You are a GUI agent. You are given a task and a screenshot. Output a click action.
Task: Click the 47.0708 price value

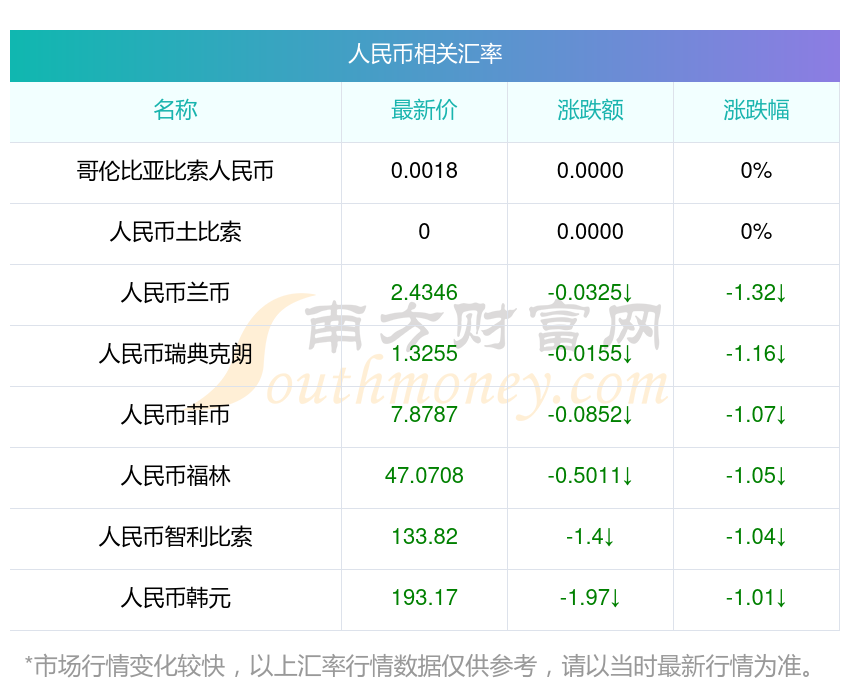424,476
